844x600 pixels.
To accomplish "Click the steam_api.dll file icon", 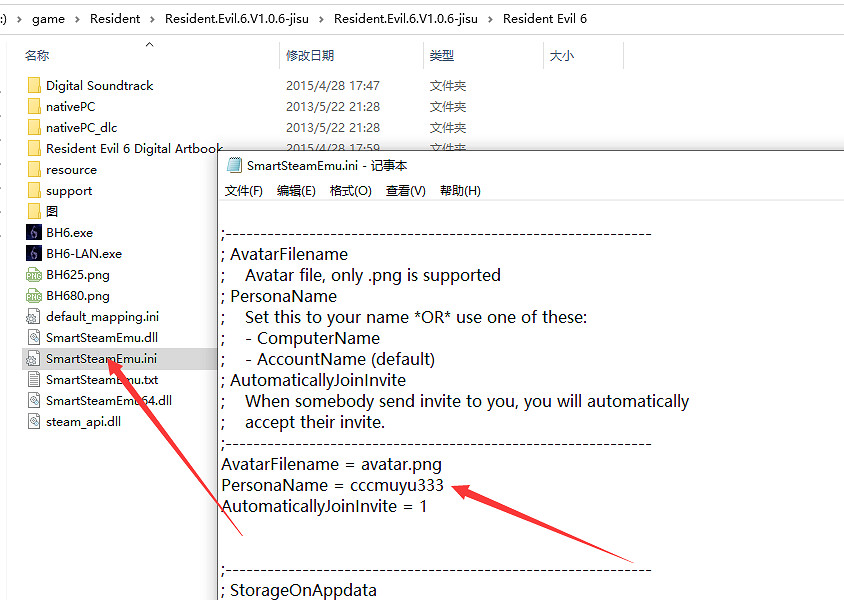I will click(x=34, y=422).
